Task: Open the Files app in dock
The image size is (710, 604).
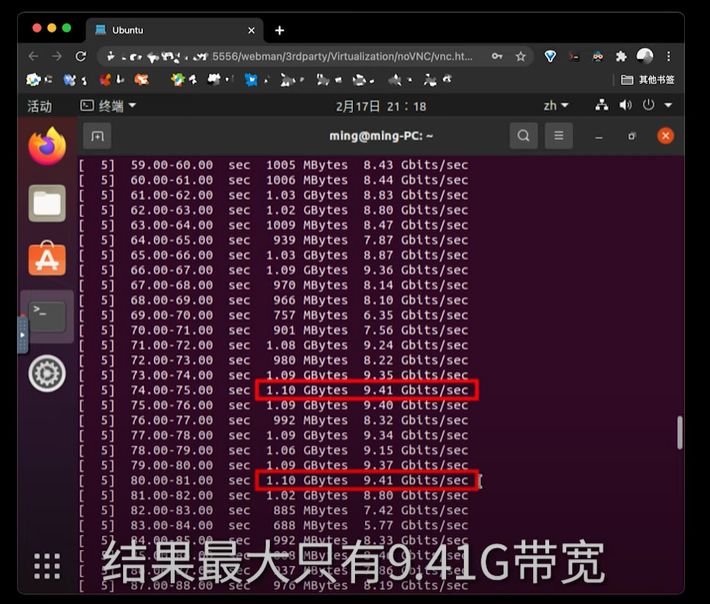Action: click(x=47, y=203)
